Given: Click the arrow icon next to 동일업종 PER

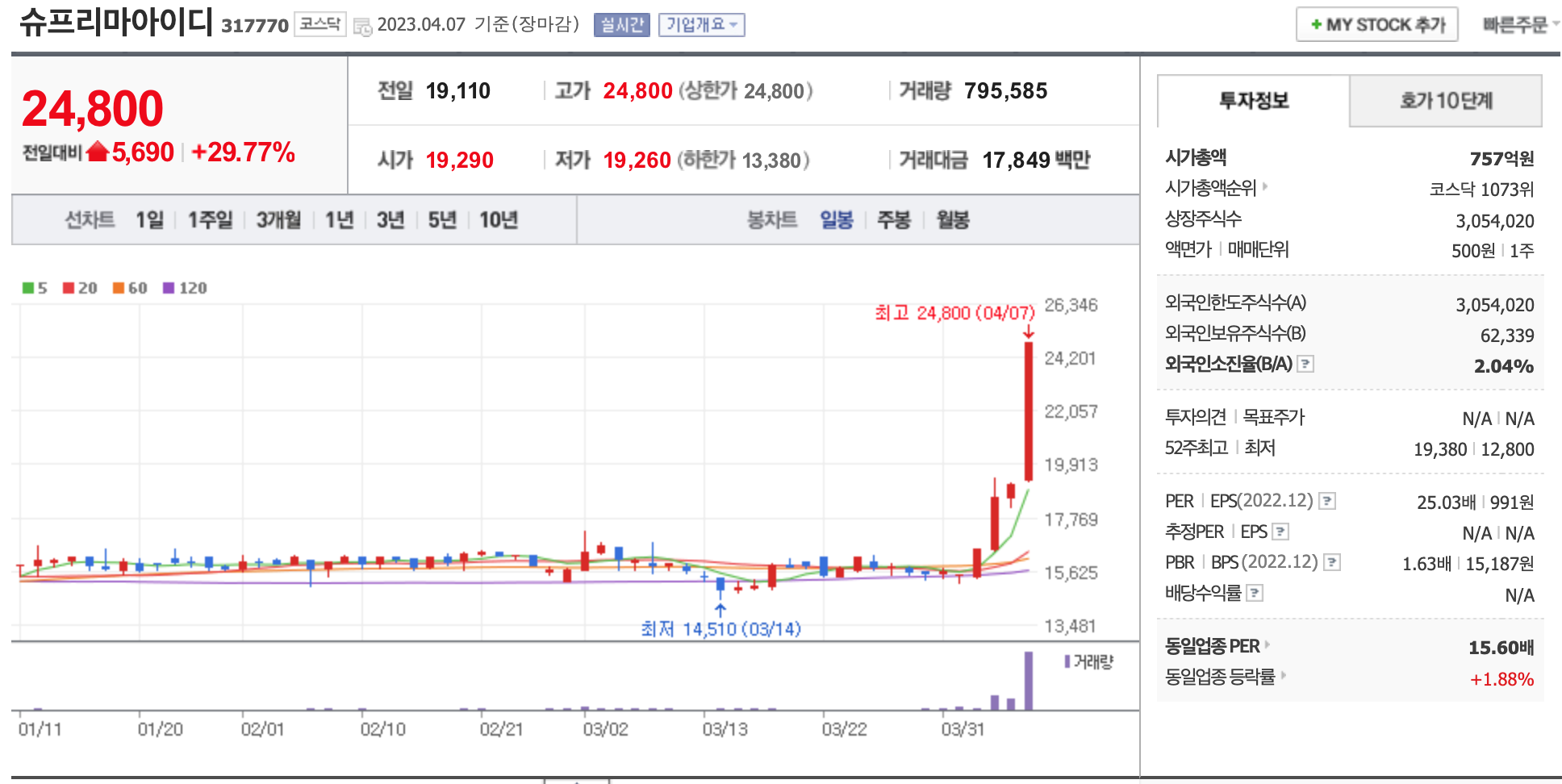Looking at the screenshot, I should (x=1268, y=644).
